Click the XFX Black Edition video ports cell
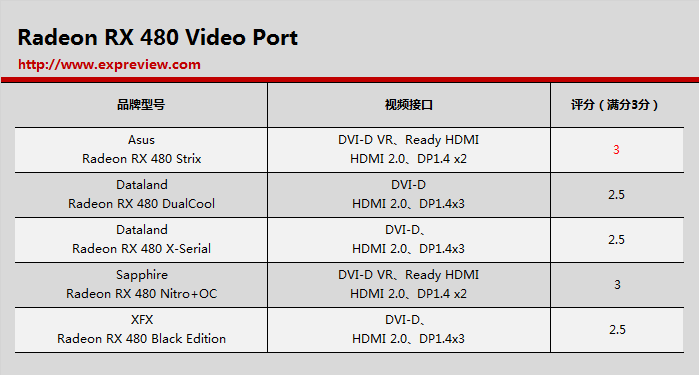This screenshot has width=699, height=375. coord(409,330)
